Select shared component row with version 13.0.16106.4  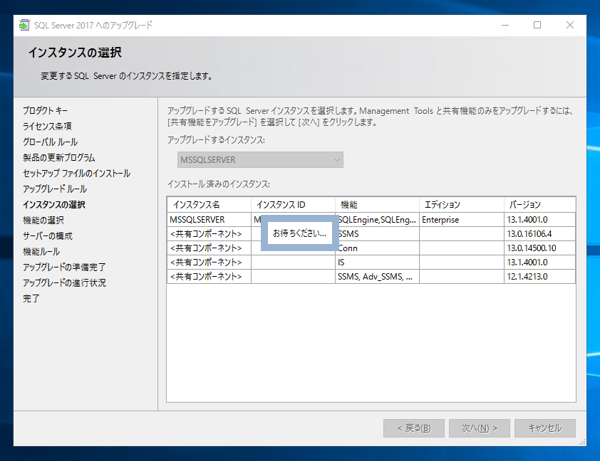click(x=371, y=234)
